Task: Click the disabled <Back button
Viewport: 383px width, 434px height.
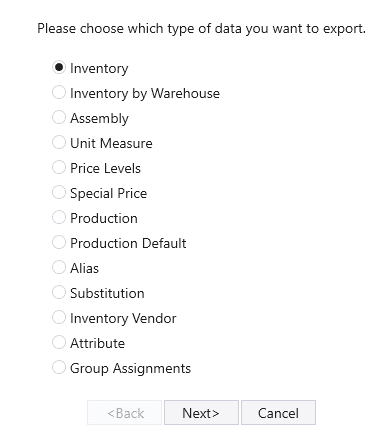Action: click(124, 413)
